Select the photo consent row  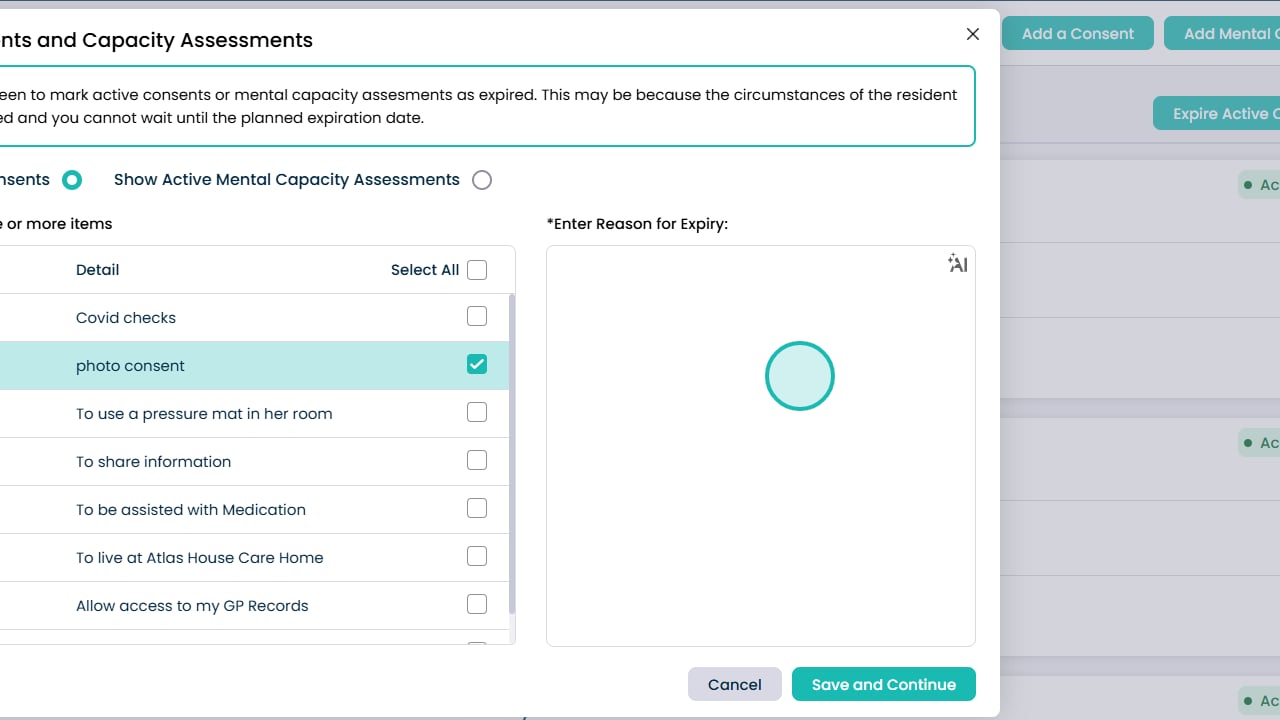coord(250,366)
